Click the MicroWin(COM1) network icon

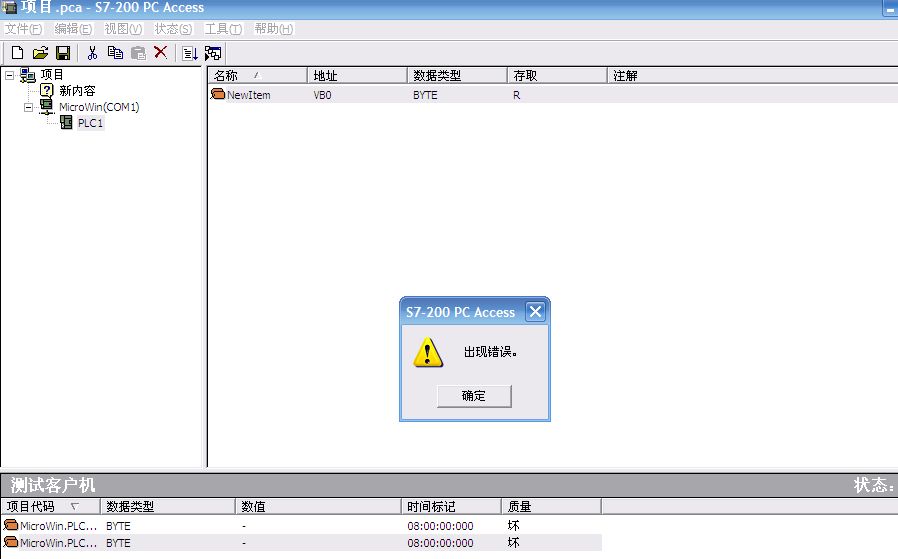click(46, 107)
